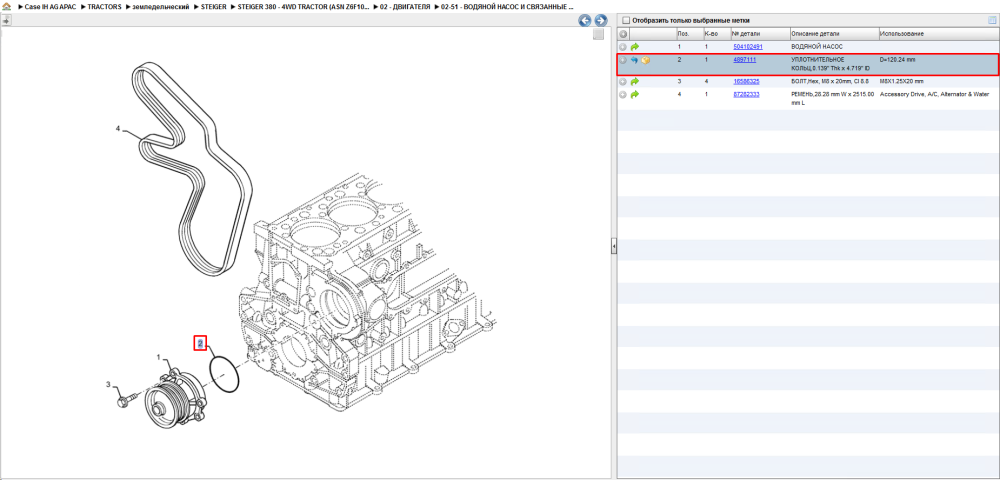The image size is (1000, 480).
Task: Select the 'D=120.24 mm' usage cell
Action: 897,59
